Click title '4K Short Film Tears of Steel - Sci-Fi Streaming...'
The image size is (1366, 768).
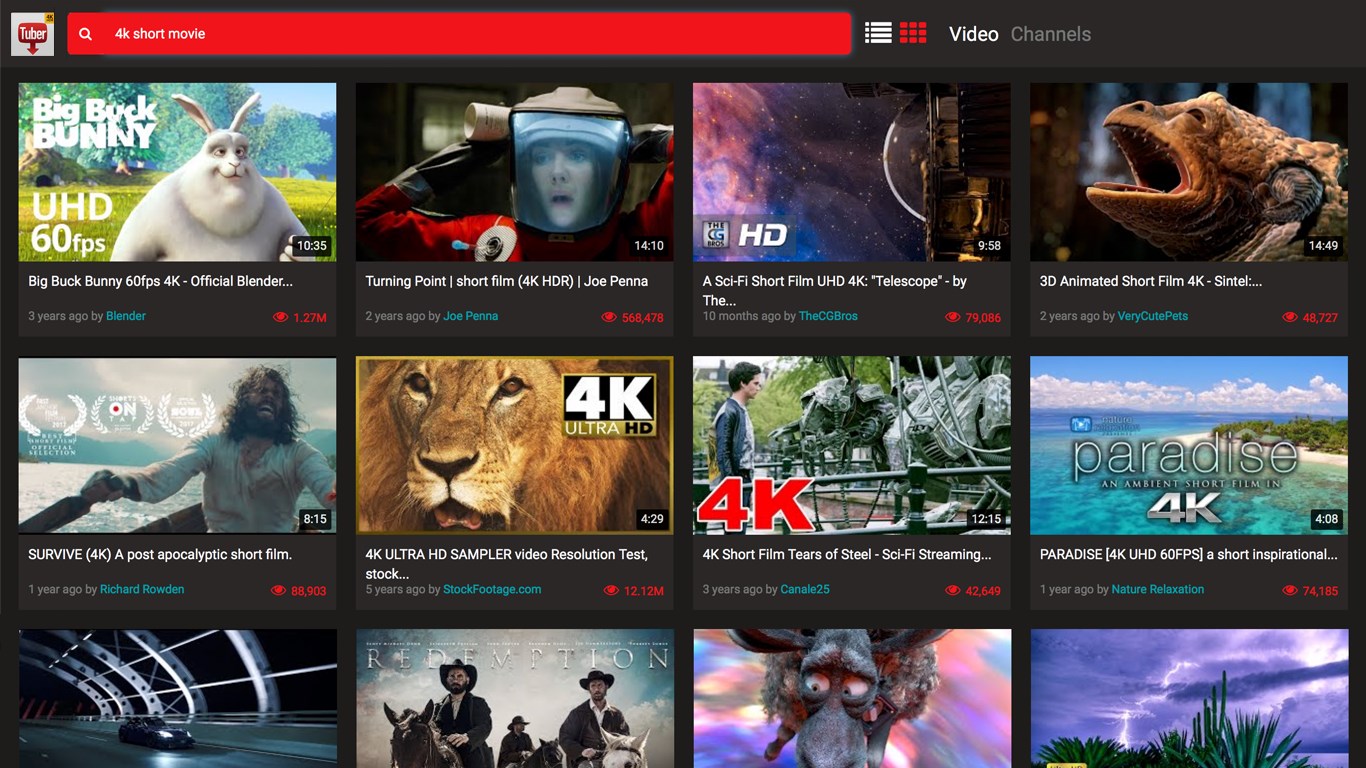point(847,554)
